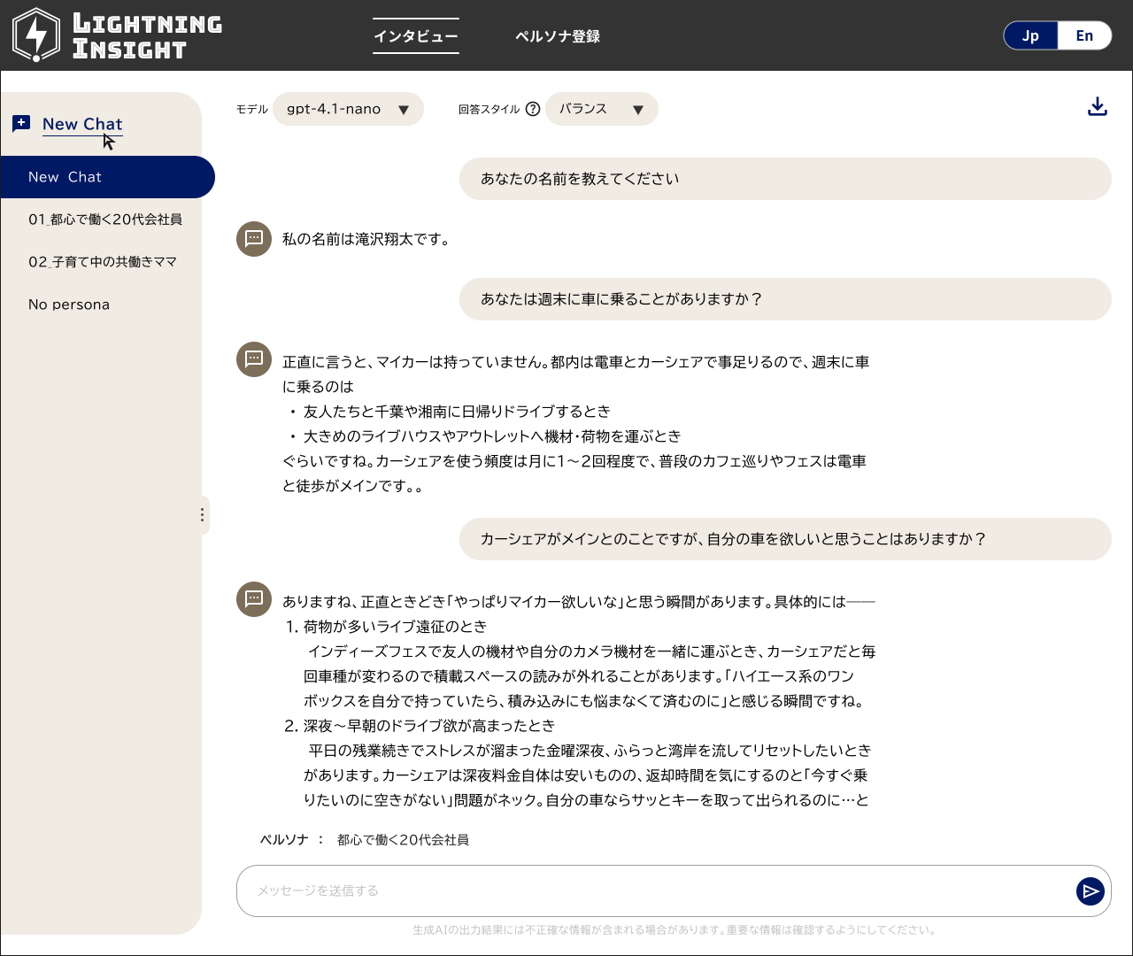Select the No persona conversation

[x=69, y=304]
